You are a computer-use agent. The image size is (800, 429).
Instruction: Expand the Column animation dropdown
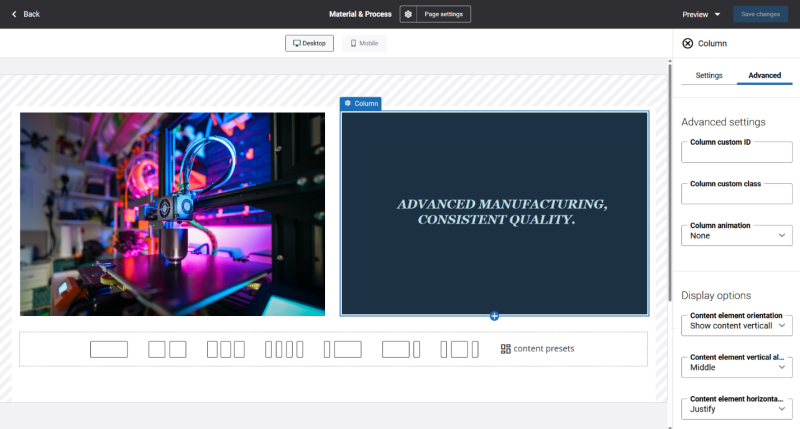click(736, 236)
